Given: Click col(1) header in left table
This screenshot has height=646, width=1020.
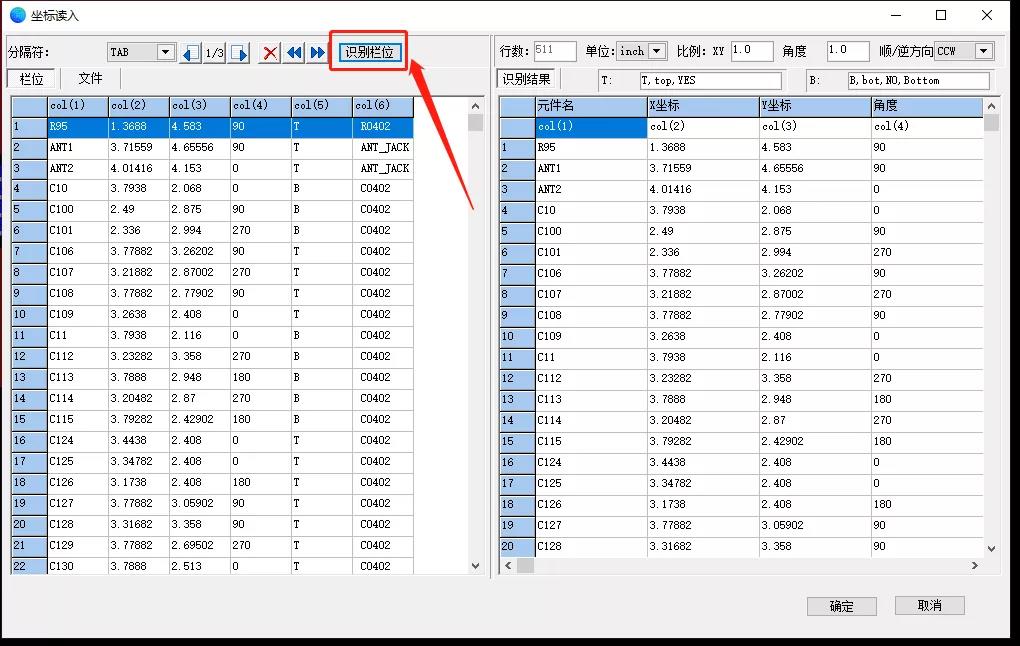Looking at the screenshot, I should (78, 105).
